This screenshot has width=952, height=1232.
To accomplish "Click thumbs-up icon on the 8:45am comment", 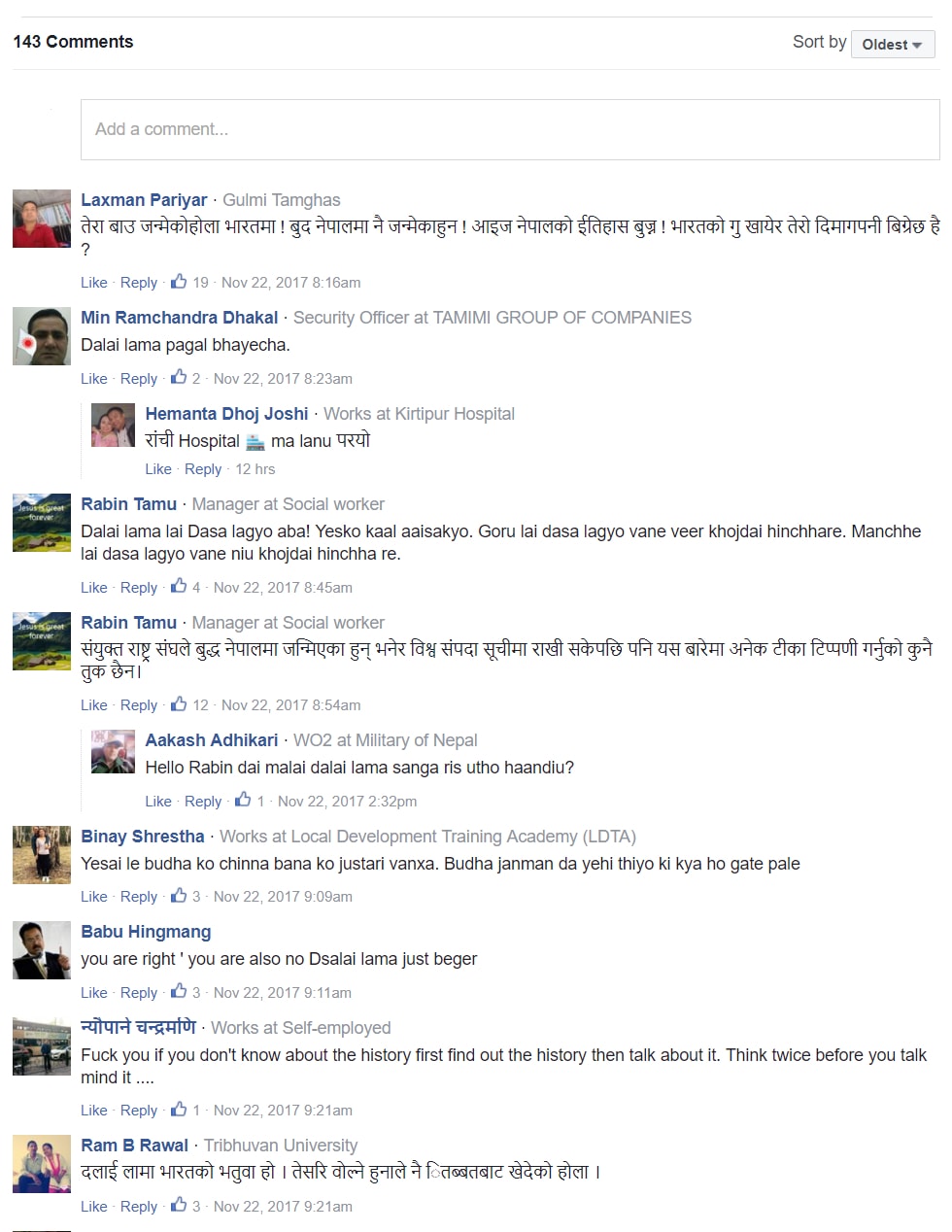I will [179, 587].
